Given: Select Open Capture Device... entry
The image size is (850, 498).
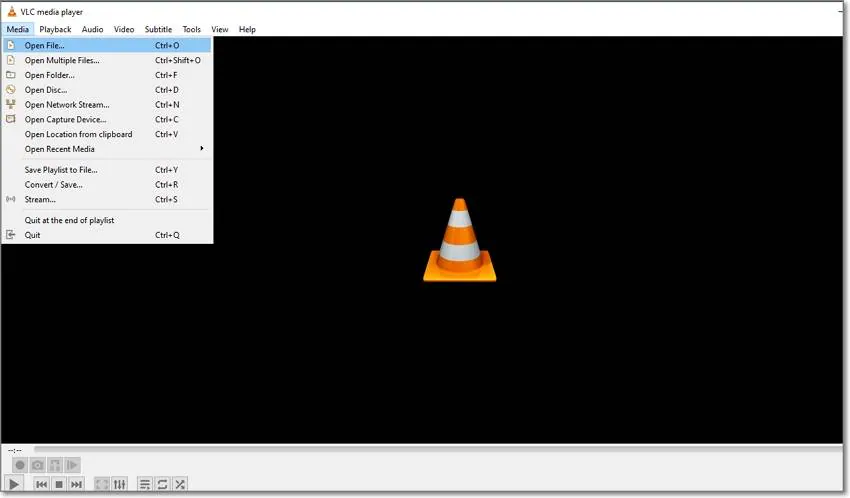Looking at the screenshot, I should tap(107, 119).
